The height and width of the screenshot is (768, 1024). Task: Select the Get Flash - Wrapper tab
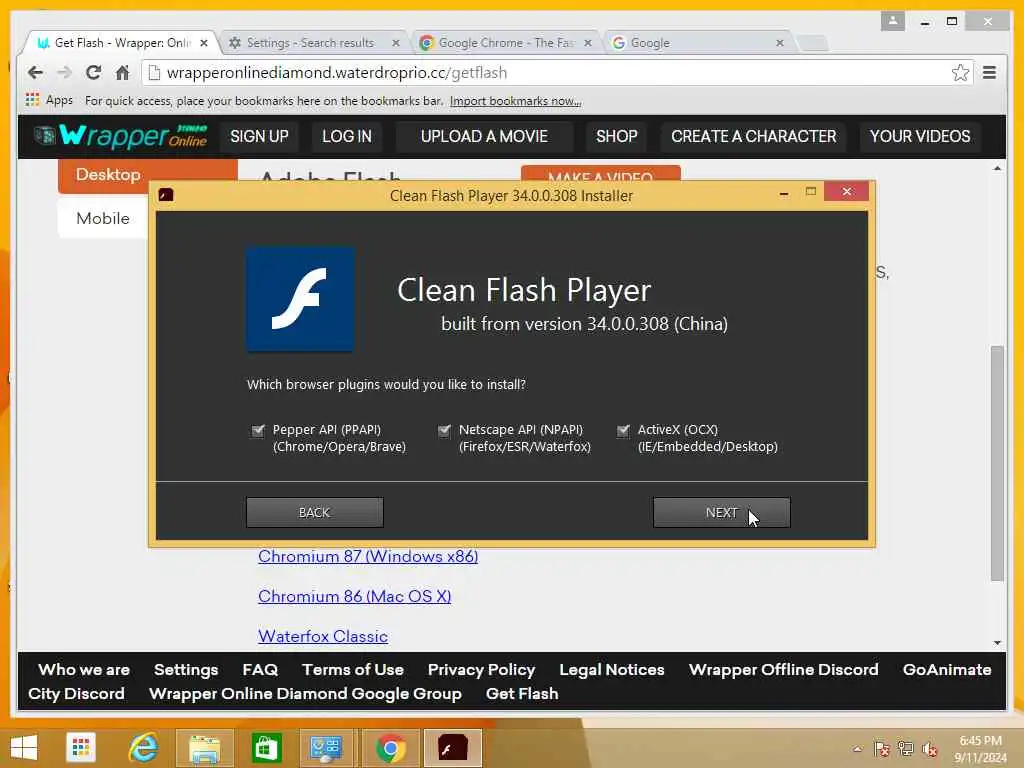pyautogui.click(x=122, y=43)
